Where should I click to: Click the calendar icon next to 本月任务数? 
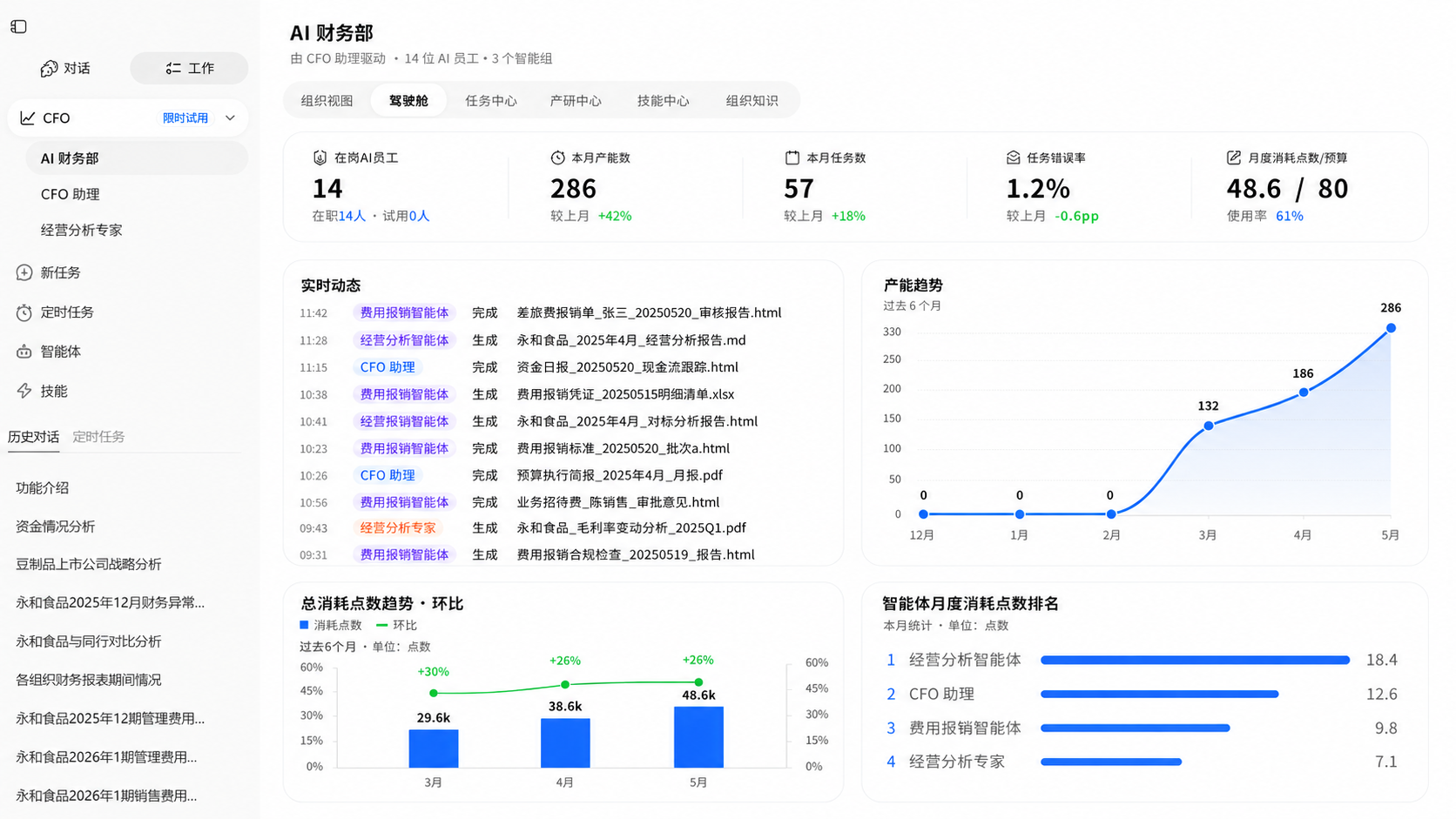click(792, 158)
